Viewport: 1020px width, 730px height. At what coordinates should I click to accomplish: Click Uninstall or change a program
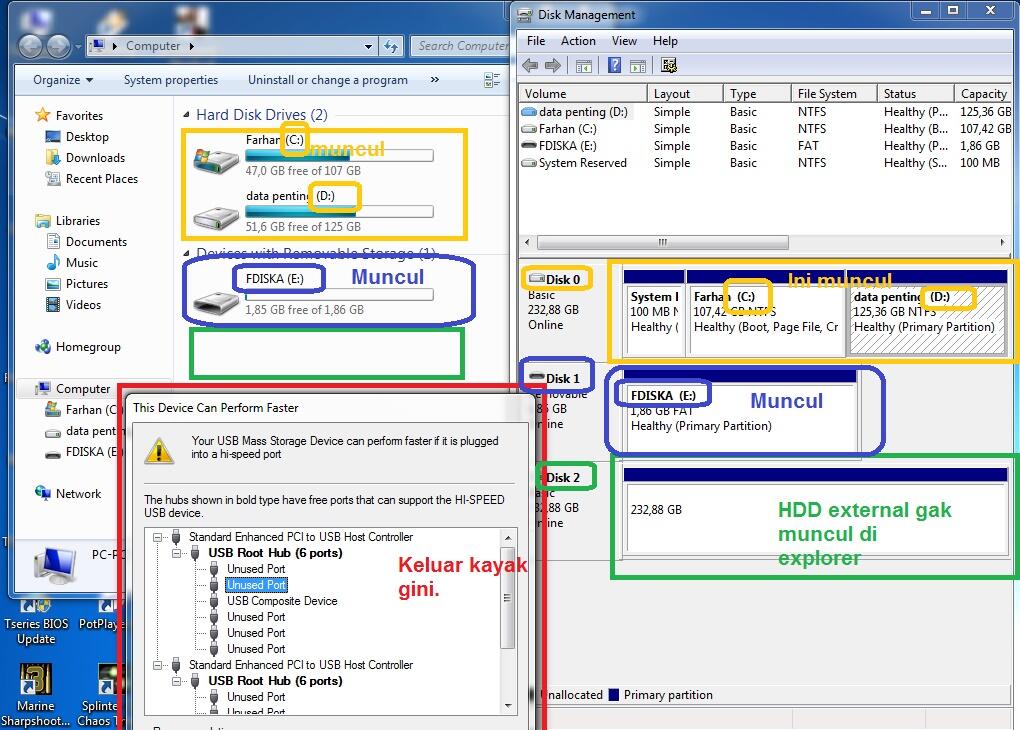pyautogui.click(x=328, y=79)
